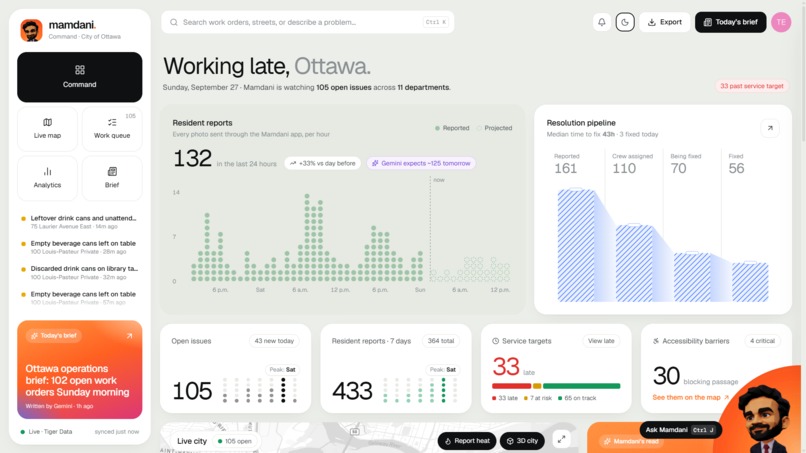Click the Live map icon

pyautogui.click(x=47, y=122)
